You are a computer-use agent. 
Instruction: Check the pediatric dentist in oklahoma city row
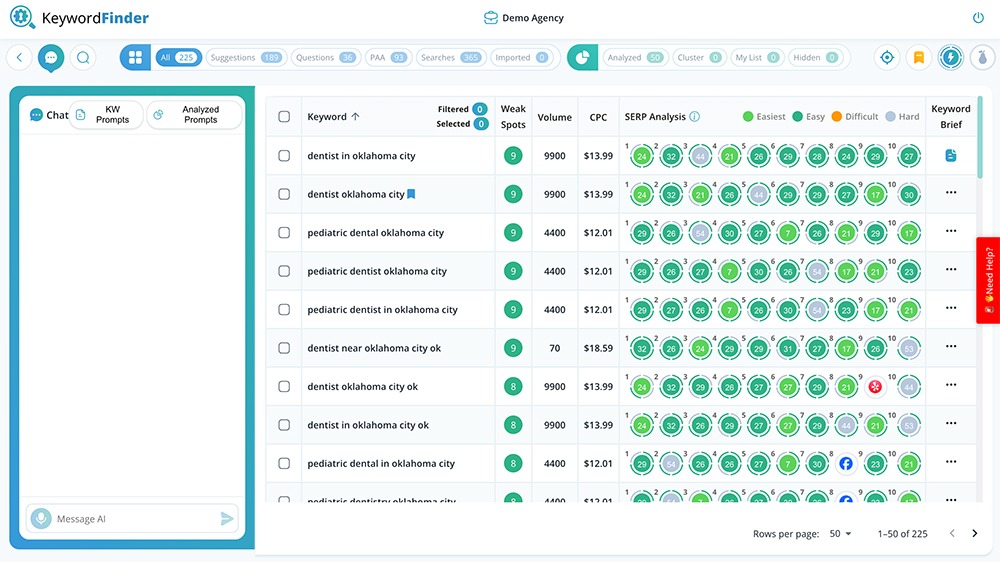pyautogui.click(x=284, y=309)
